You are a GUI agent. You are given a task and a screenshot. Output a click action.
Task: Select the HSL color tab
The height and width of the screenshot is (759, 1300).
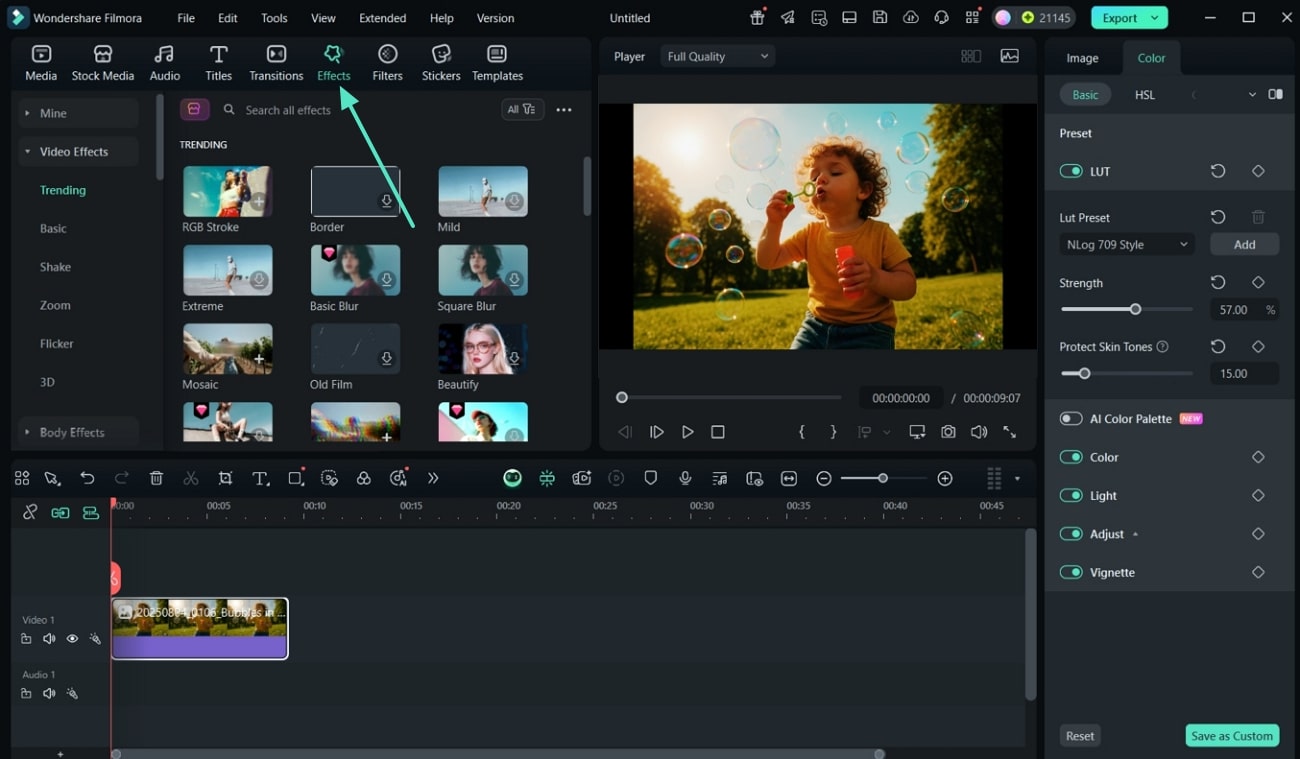pos(1145,95)
